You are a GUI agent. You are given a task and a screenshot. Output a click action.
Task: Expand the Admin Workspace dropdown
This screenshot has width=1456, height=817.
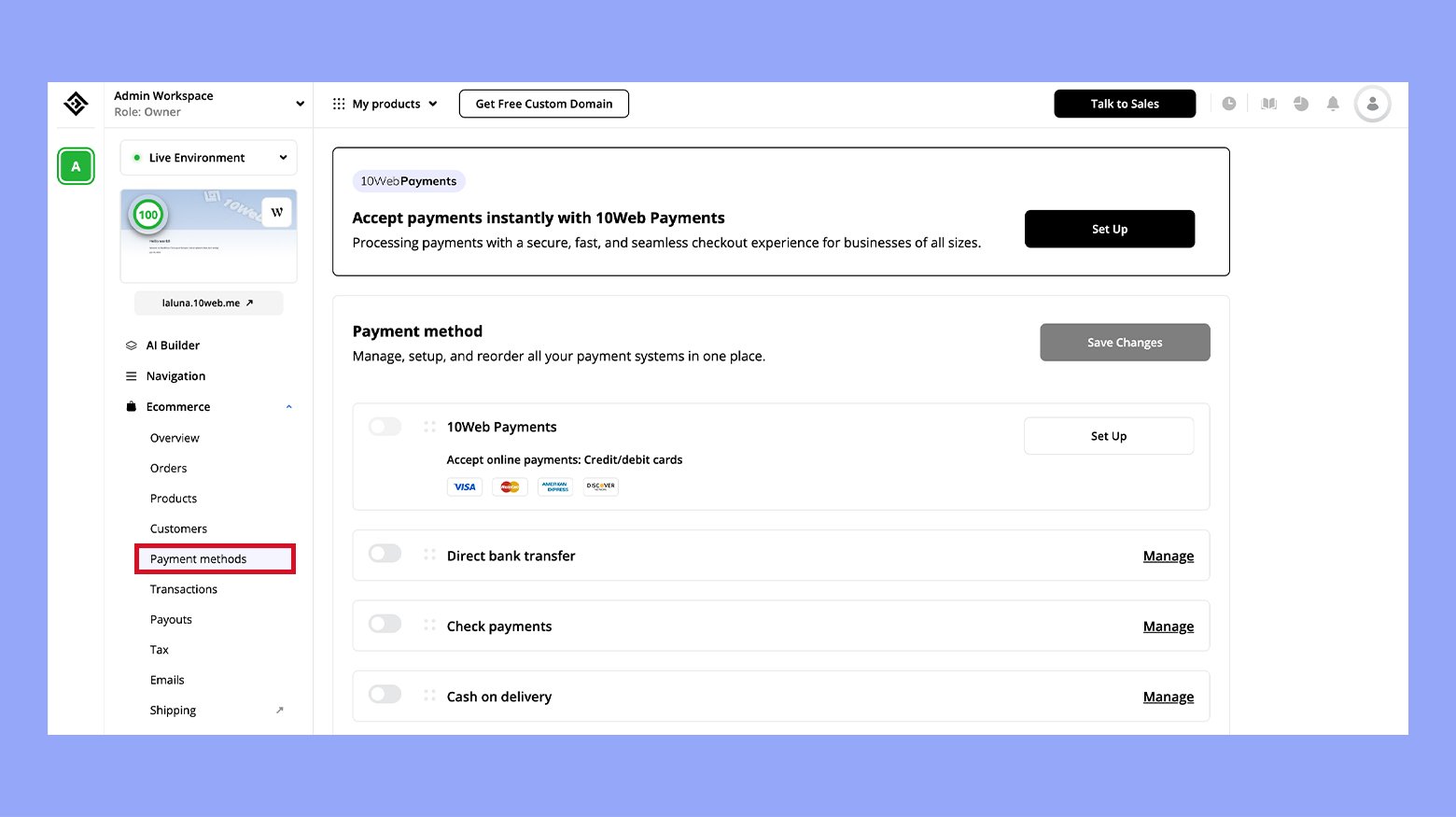tap(300, 104)
